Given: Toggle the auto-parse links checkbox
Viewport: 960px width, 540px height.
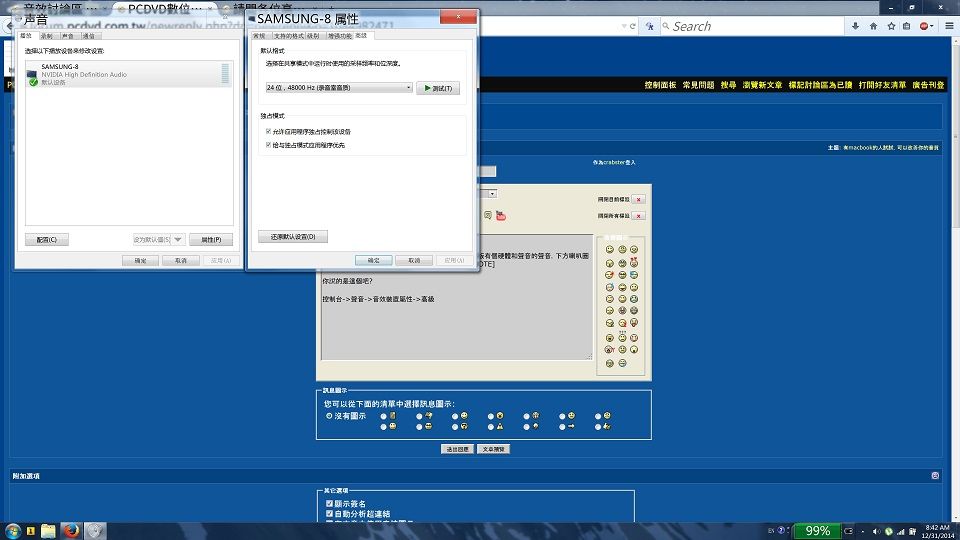Looking at the screenshot, I should coord(329,514).
